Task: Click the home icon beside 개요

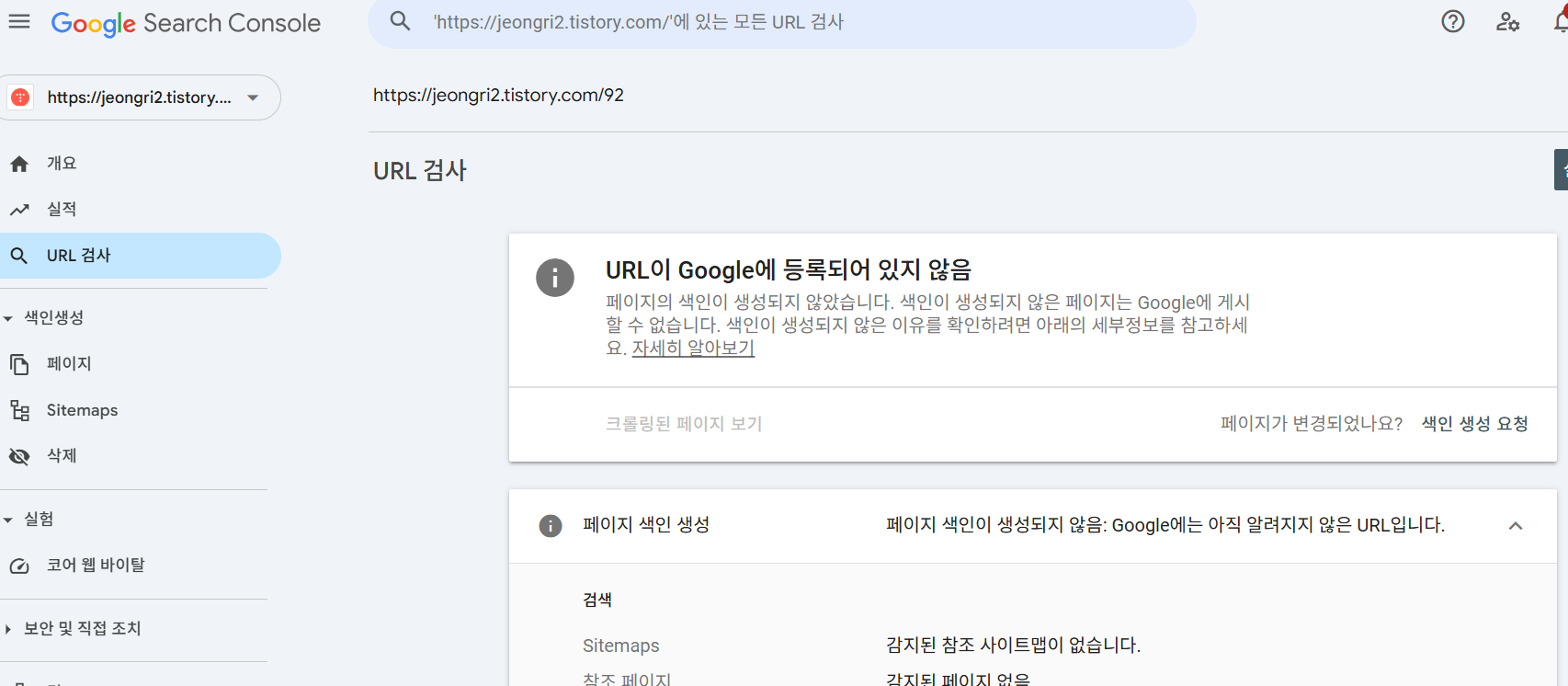Action: click(19, 164)
